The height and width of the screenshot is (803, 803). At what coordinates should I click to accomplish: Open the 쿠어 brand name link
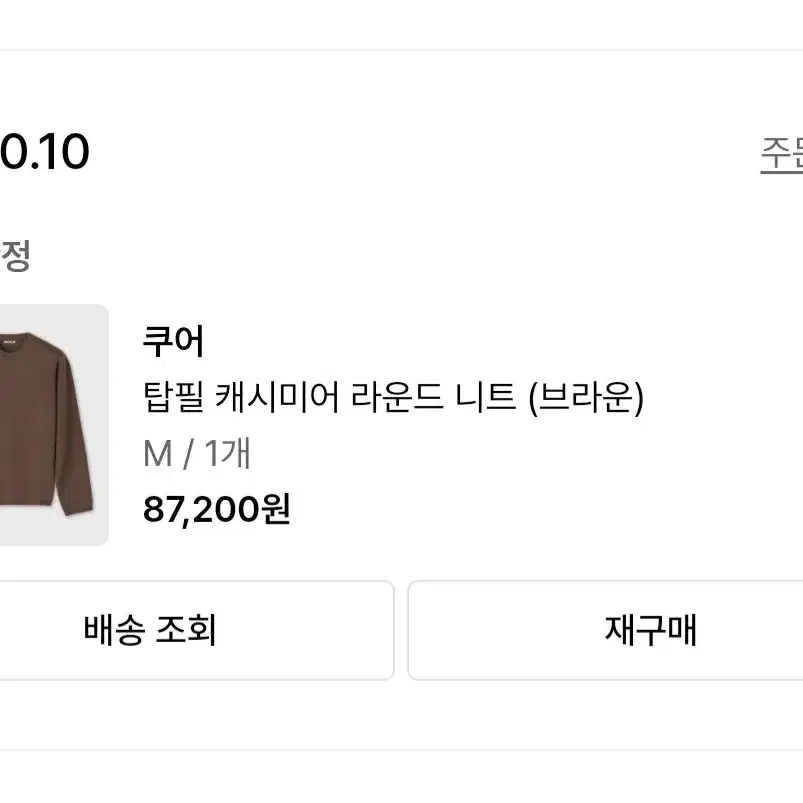(173, 341)
